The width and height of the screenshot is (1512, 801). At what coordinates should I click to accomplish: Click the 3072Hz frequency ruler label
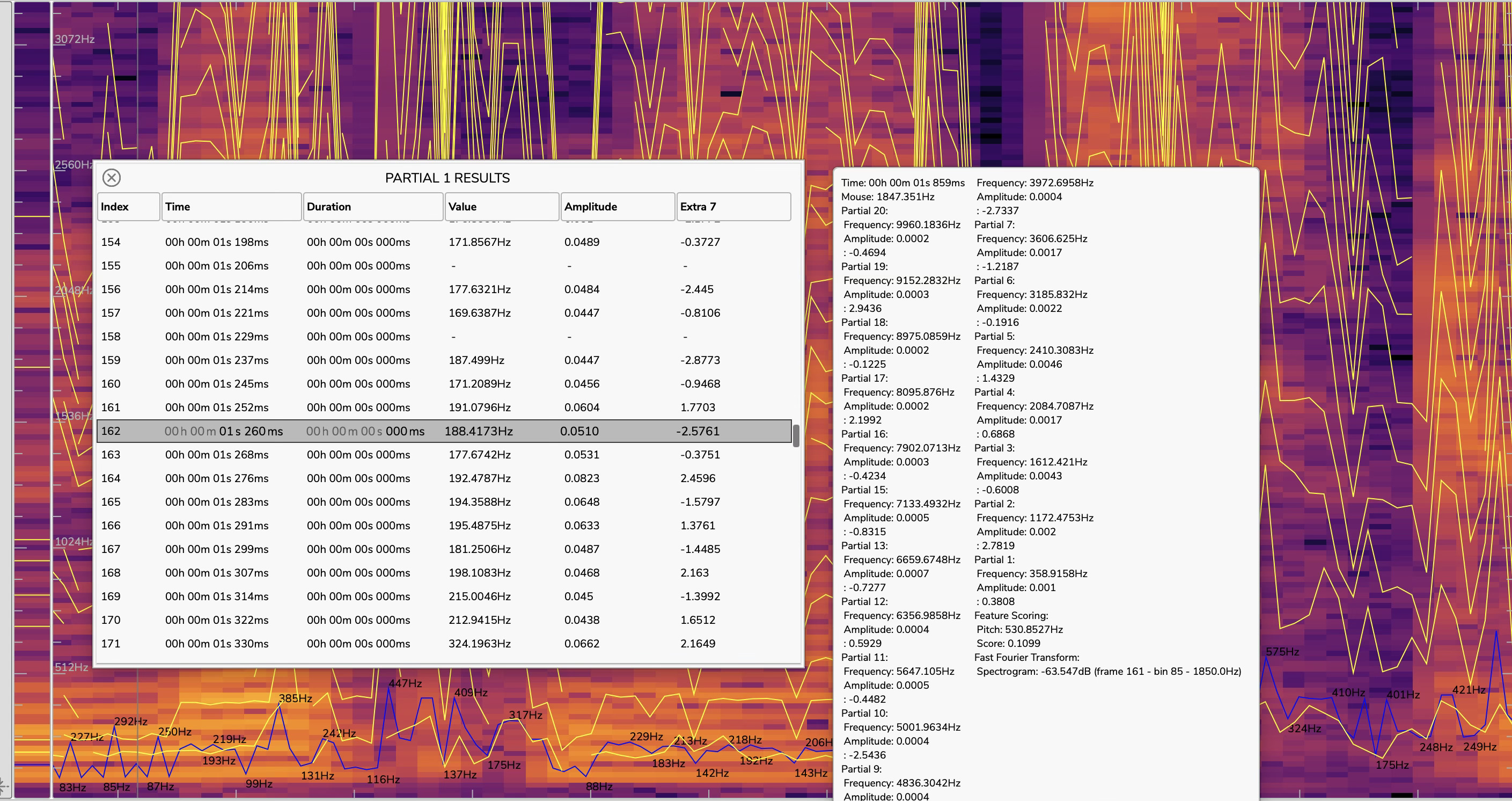[x=75, y=39]
